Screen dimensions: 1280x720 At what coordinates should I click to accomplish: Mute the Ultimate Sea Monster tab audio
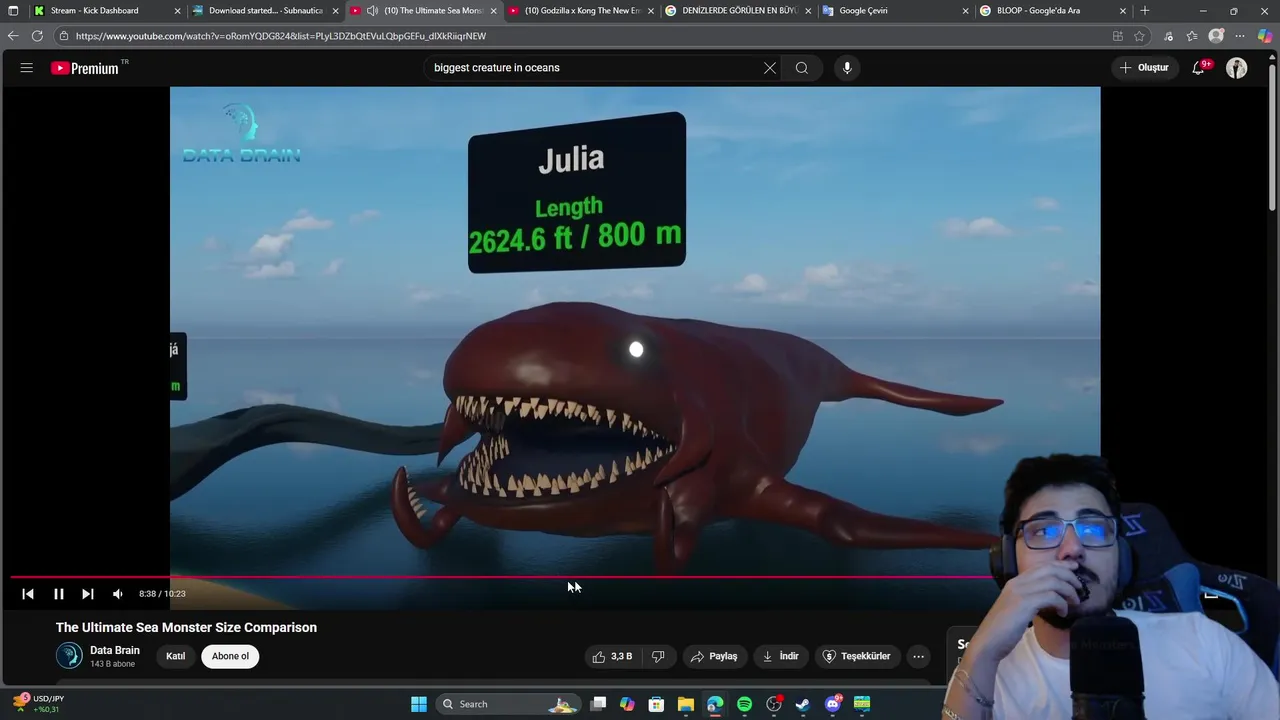[372, 11]
